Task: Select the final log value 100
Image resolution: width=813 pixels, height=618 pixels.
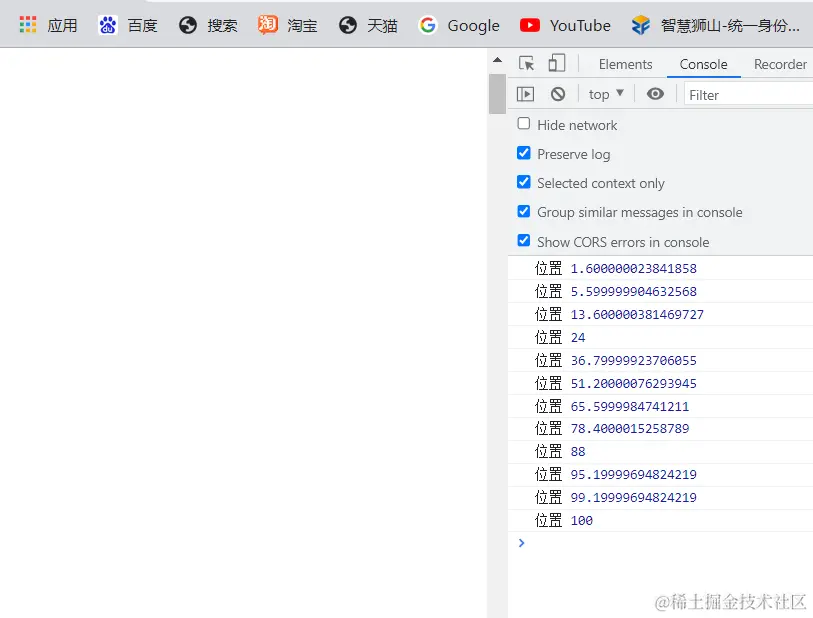Action: click(x=581, y=520)
